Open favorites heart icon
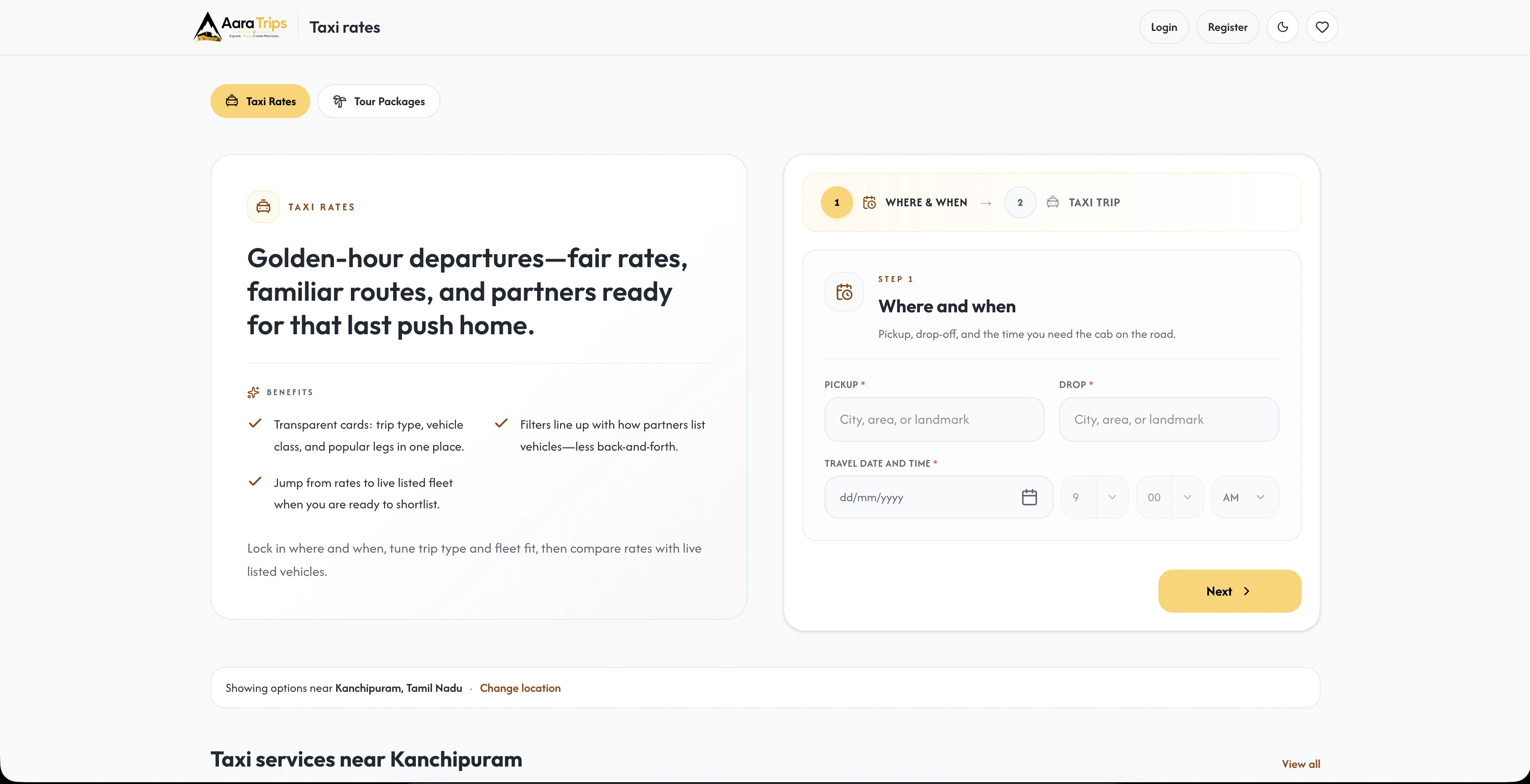The width and height of the screenshot is (1530, 784). pos(1321,27)
